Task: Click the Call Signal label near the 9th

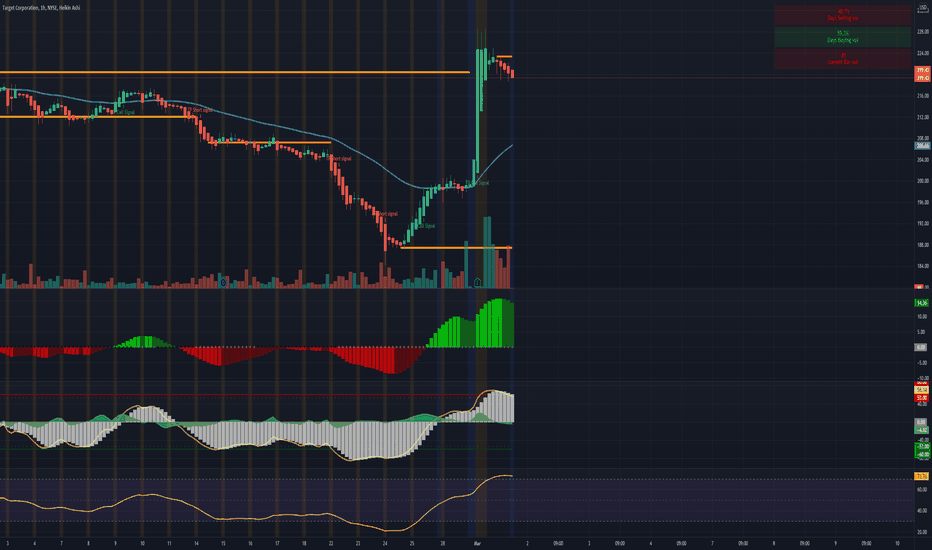Action: pyautogui.click(x=125, y=112)
